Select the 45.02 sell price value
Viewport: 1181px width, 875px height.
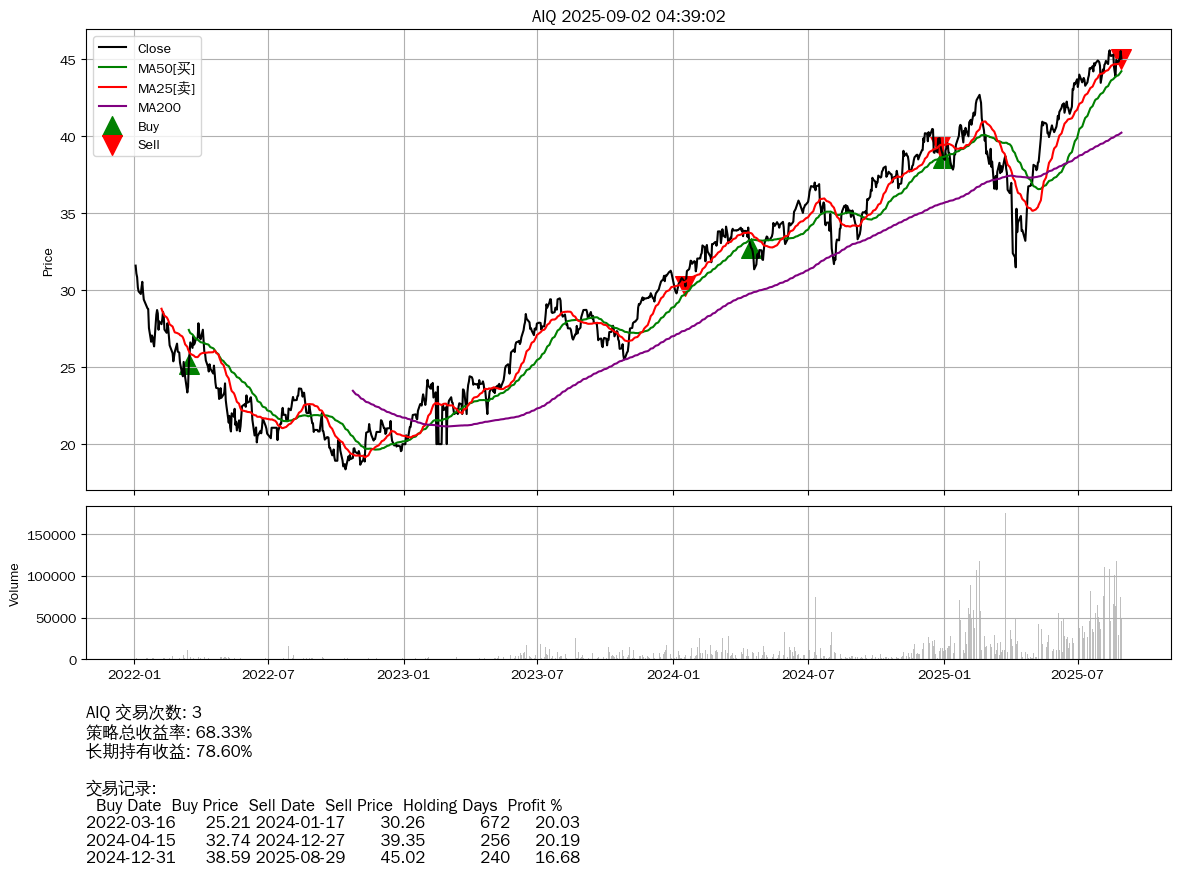(402, 858)
